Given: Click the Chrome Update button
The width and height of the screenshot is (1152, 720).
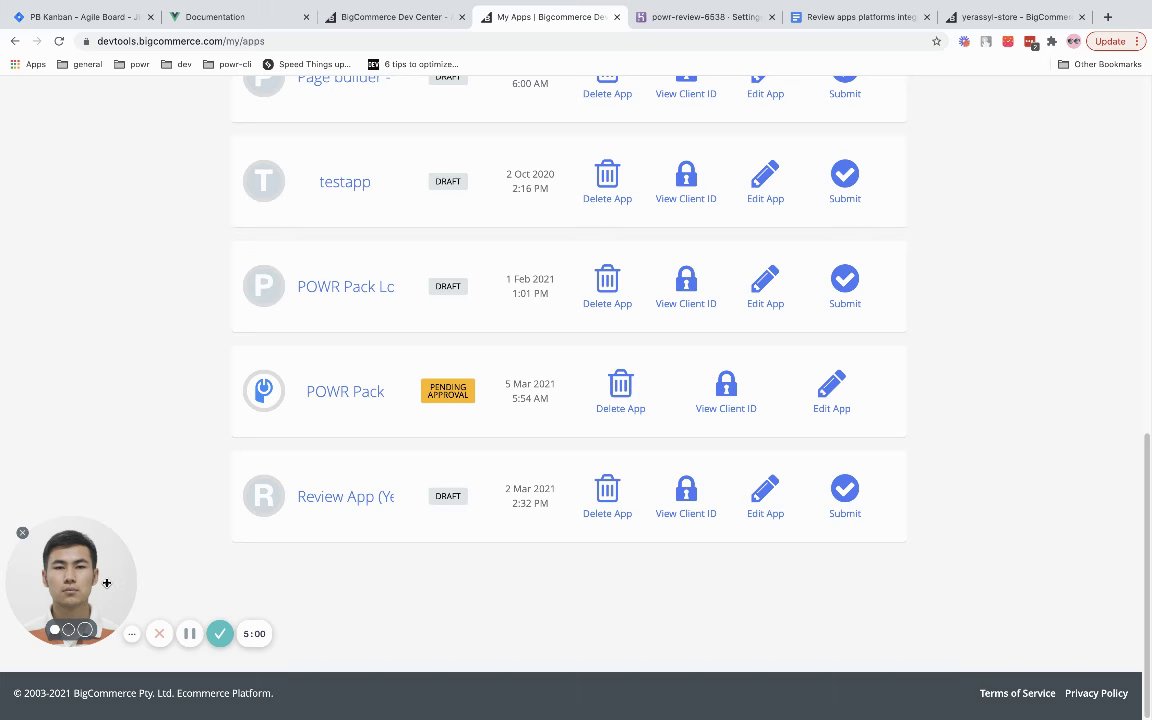Looking at the screenshot, I should [1116, 41].
